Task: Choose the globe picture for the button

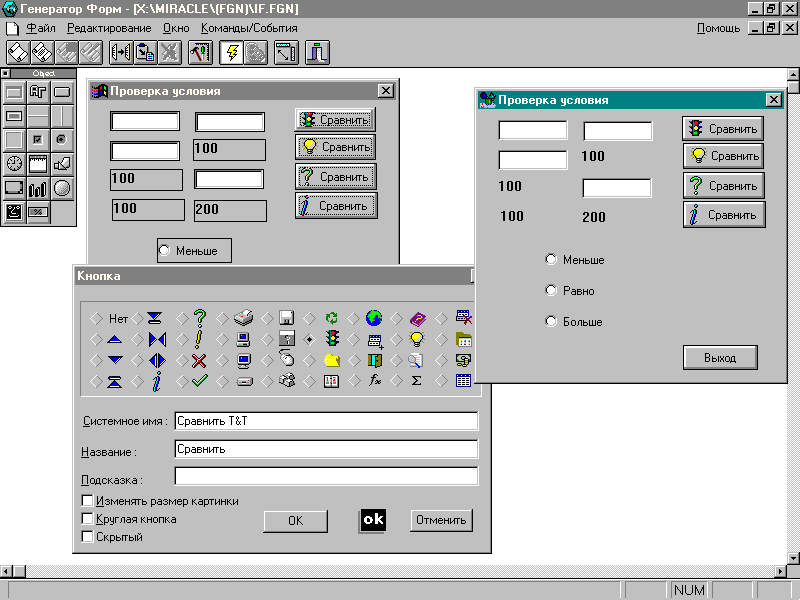Action: [374, 319]
